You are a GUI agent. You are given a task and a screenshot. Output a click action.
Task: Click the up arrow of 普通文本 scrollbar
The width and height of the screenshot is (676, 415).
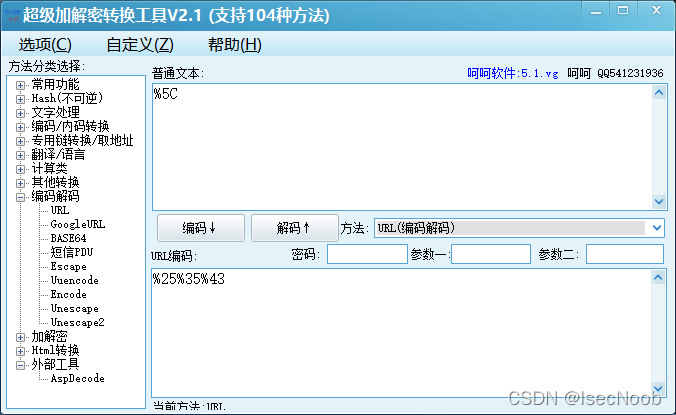(x=659, y=92)
